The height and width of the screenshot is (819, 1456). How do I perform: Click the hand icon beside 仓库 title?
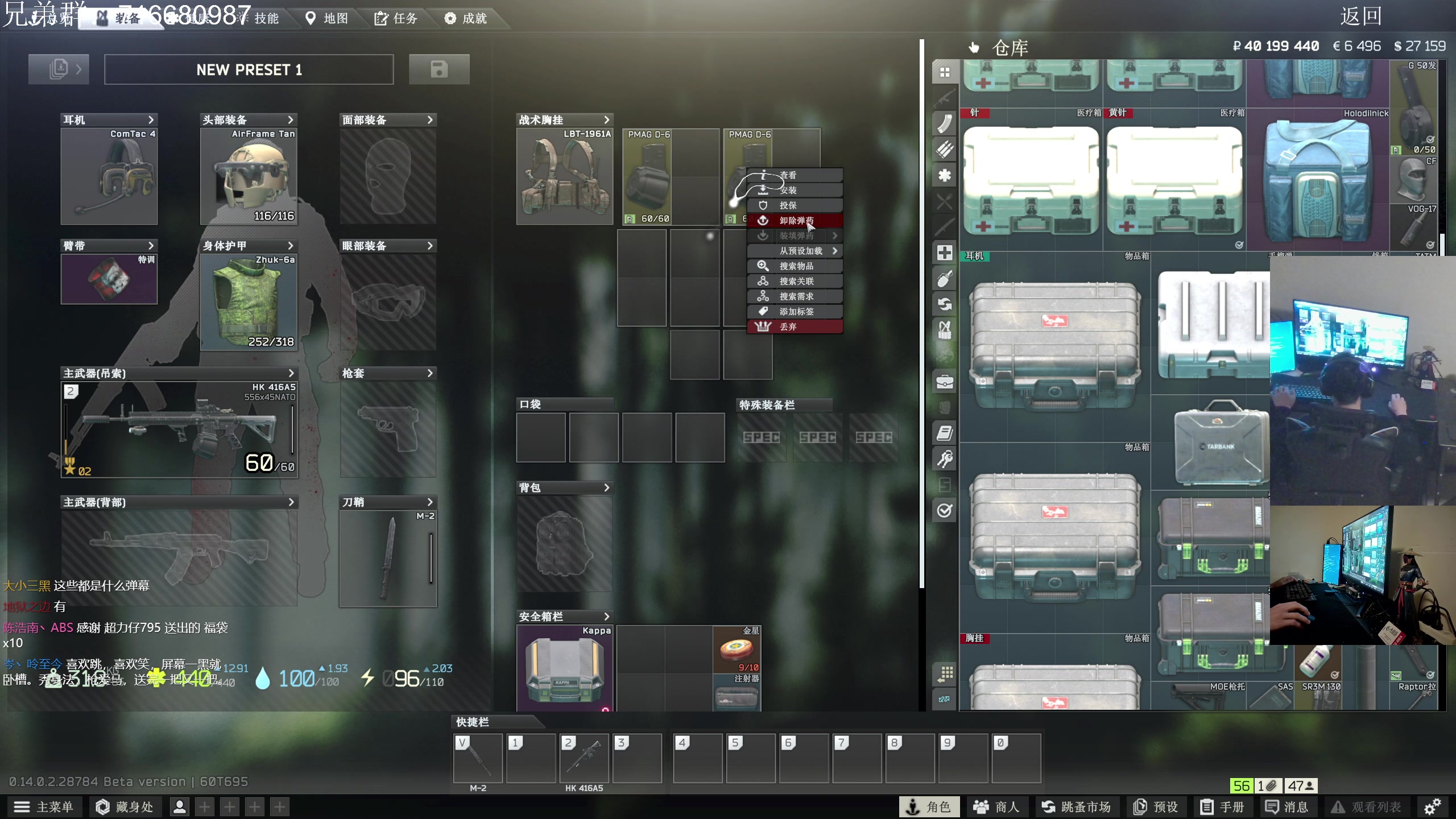pos(974,47)
